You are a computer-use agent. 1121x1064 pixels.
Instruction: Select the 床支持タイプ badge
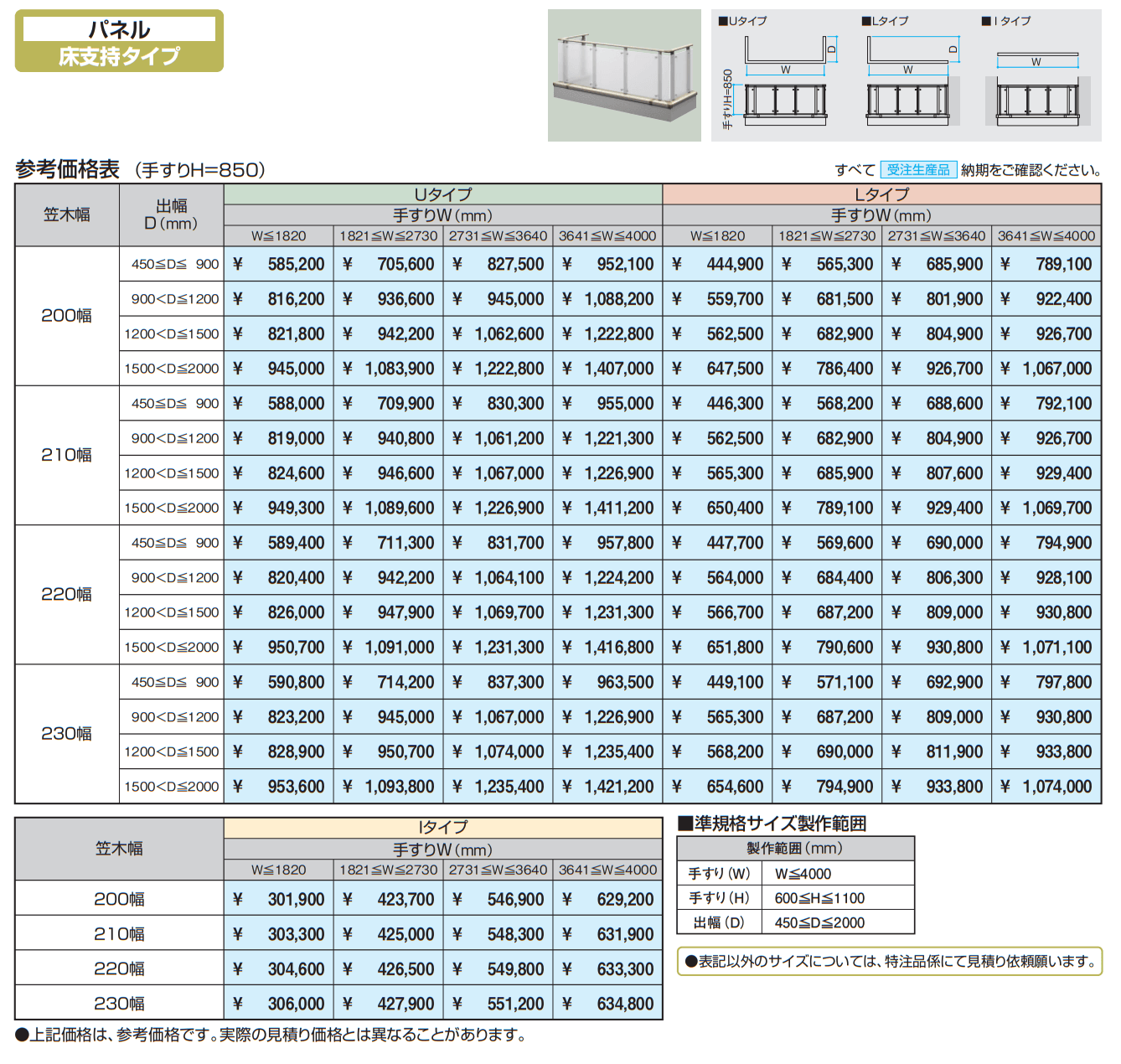(x=117, y=57)
